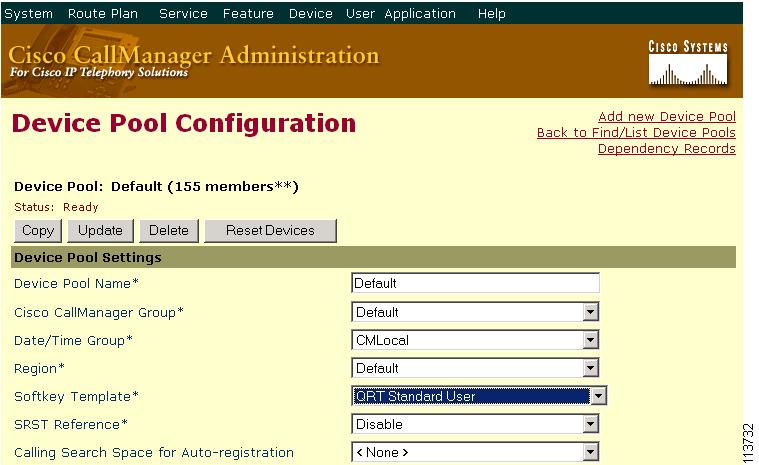759x465 pixels.
Task: Click the Device Pool Settings section header
Action: coord(373,257)
